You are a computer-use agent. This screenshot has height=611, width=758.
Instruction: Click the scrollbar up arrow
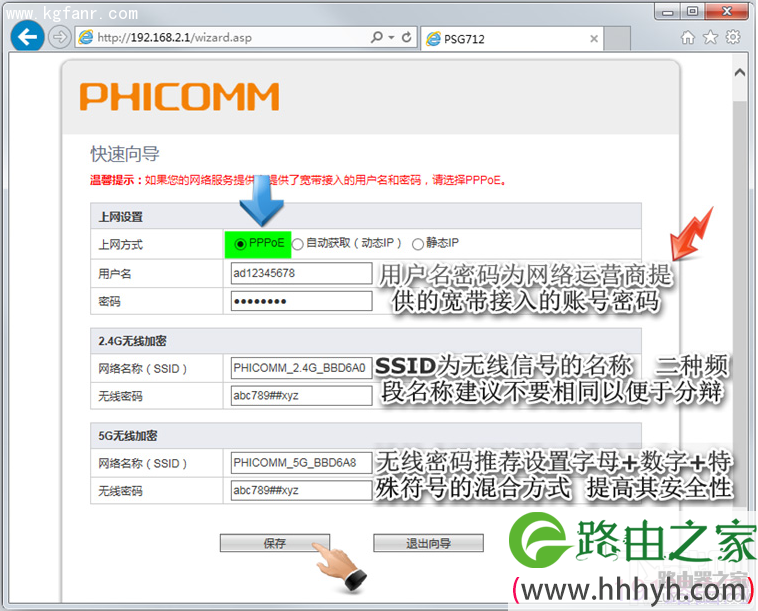click(740, 73)
